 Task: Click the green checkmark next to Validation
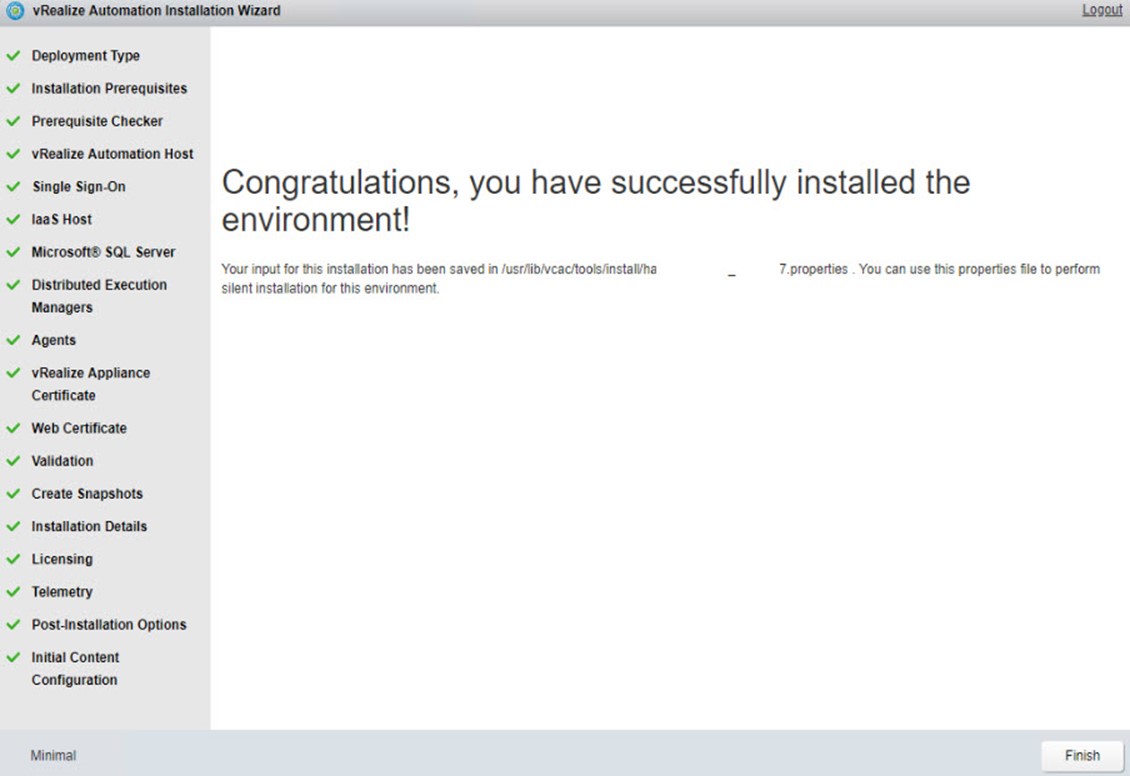(x=13, y=460)
